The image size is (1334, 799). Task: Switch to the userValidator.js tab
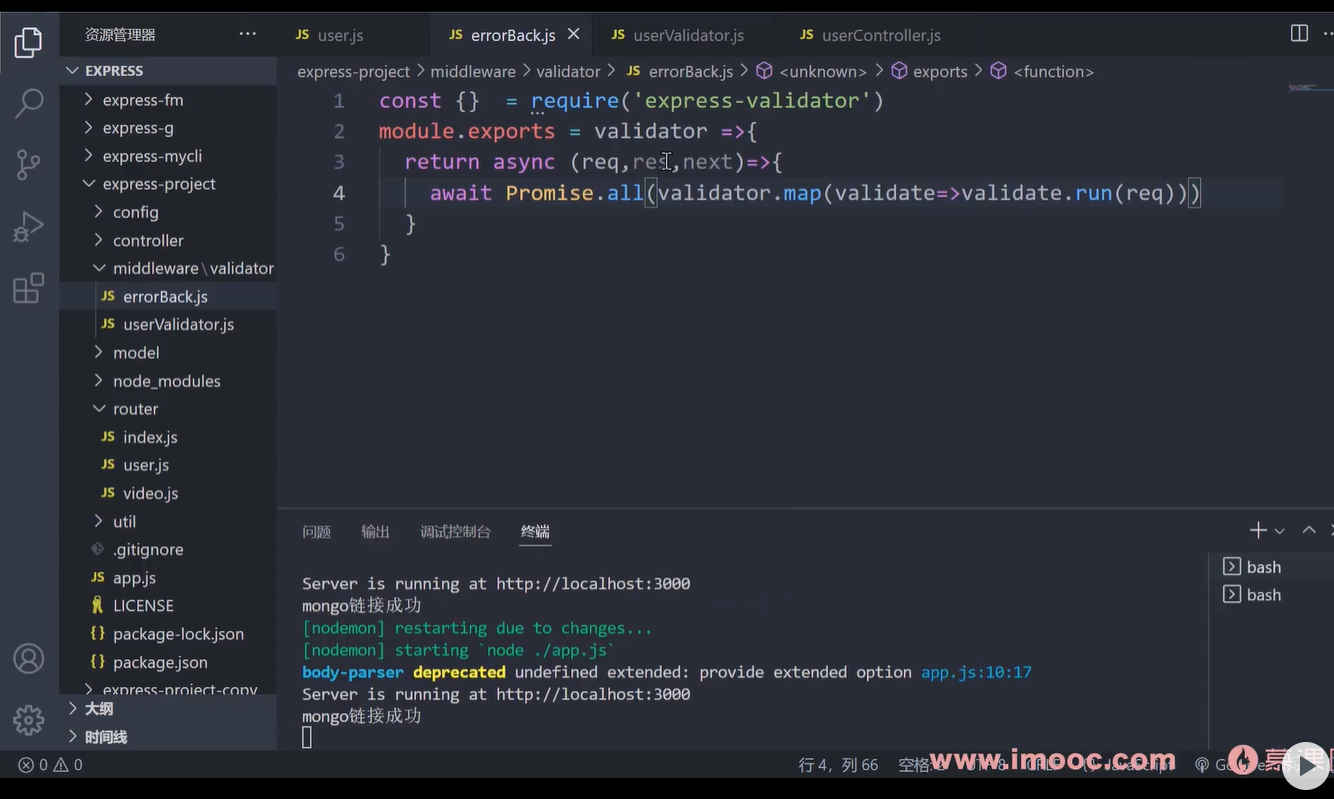678,35
